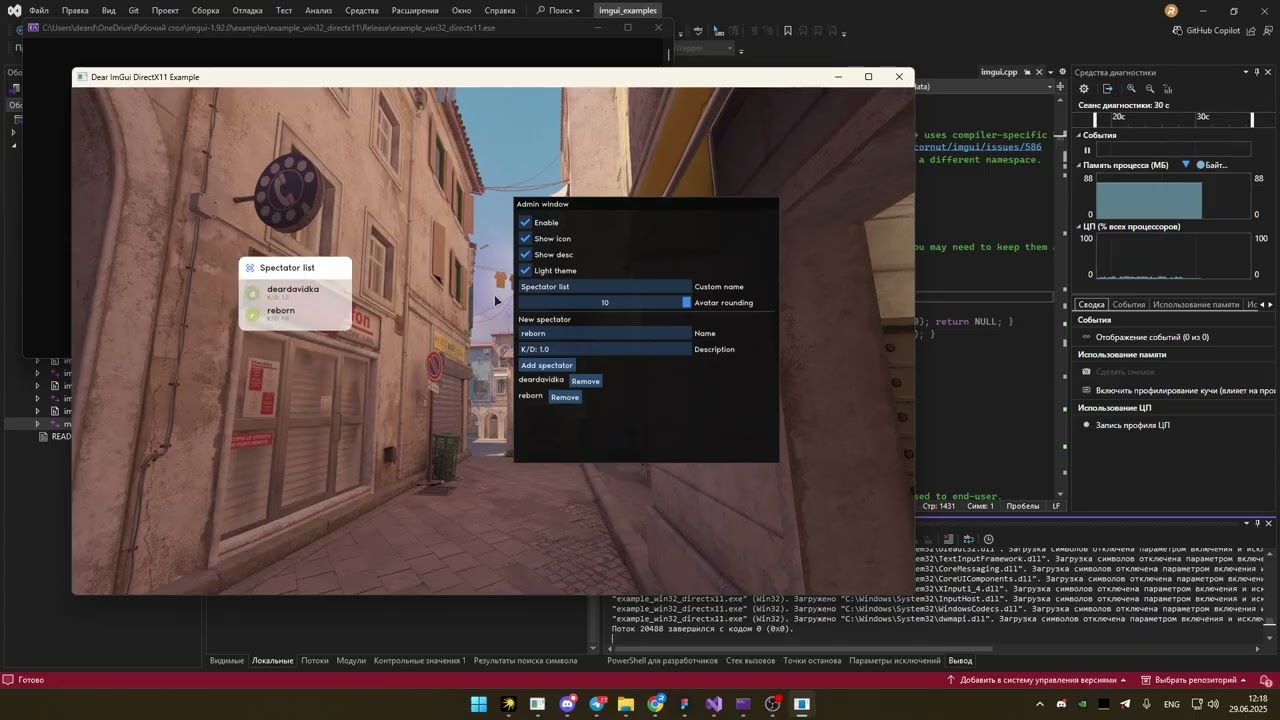Viewport: 1280px width, 720px height.
Task: Open the Расширения menu
Action: (415, 10)
